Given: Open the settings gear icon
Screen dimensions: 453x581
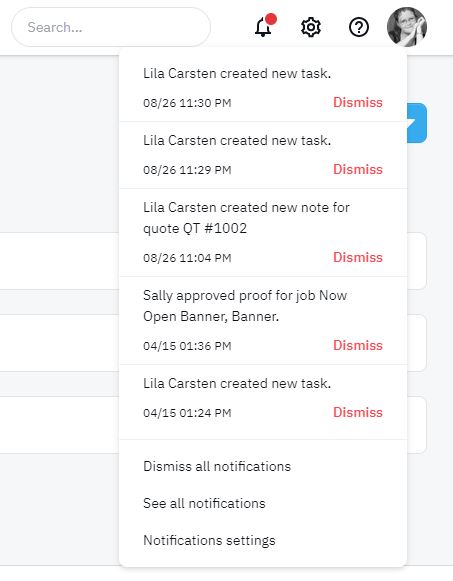Looking at the screenshot, I should (310, 27).
